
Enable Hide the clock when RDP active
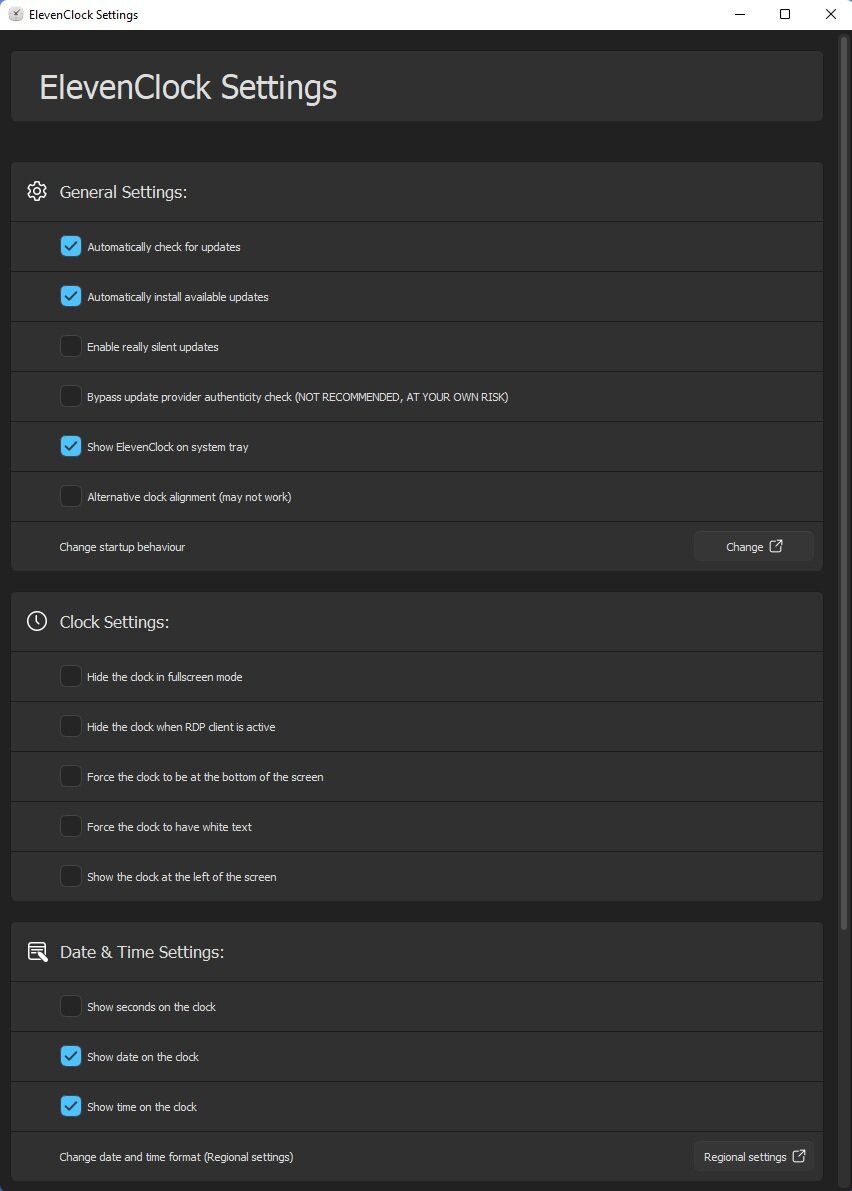71,726
